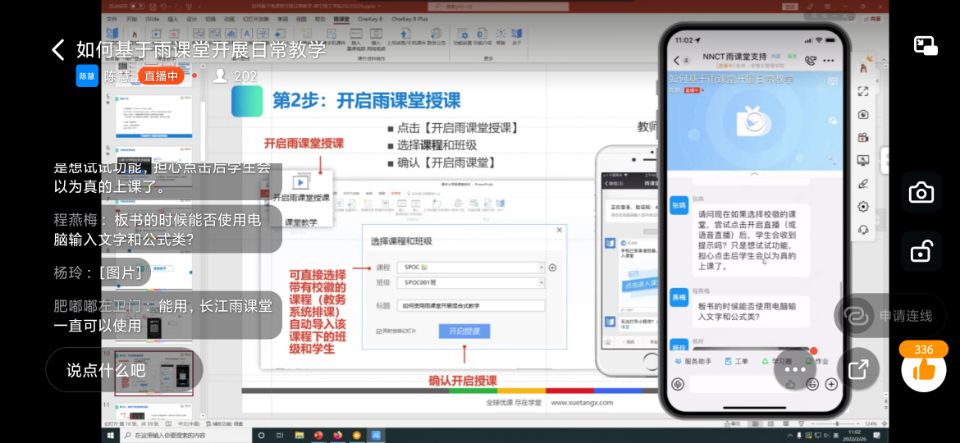Open the Windows Start menu
This screenshot has width=960, height=443.
[x=110, y=435]
